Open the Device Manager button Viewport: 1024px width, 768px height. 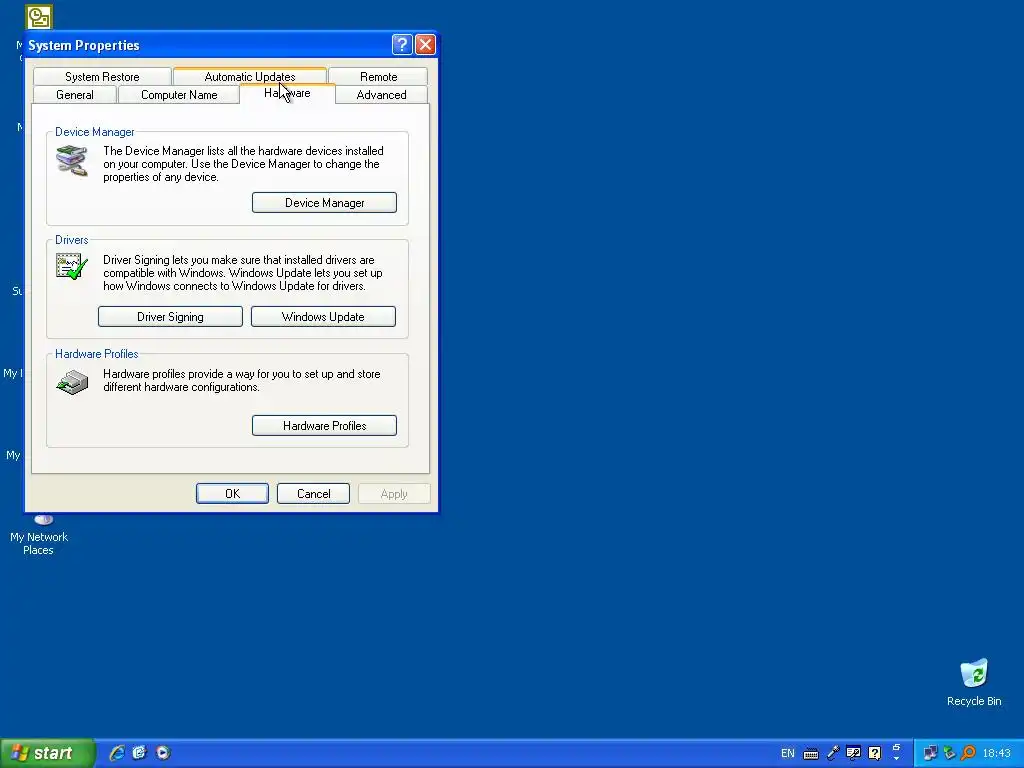(325, 202)
